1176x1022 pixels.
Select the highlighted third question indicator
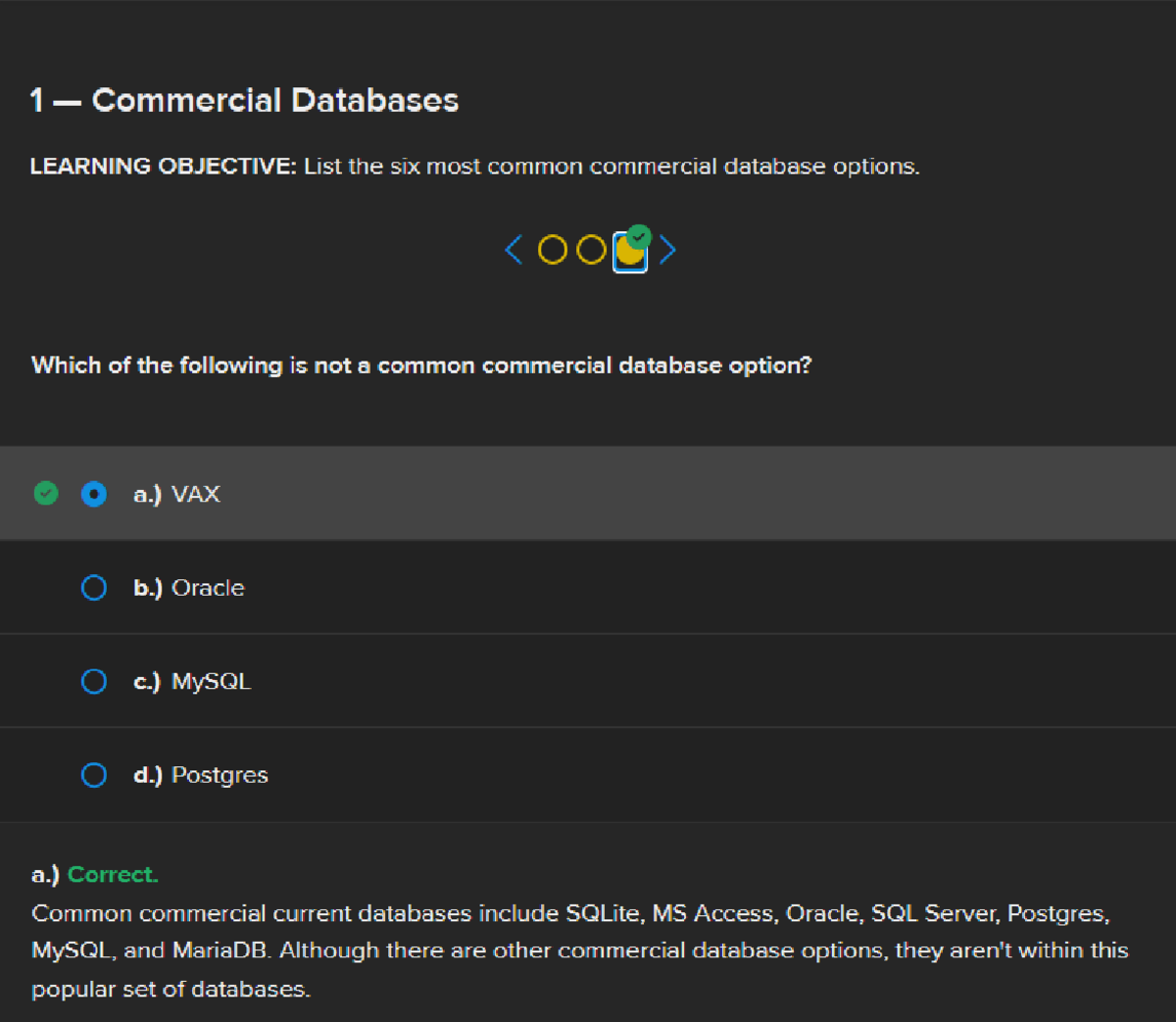click(x=629, y=252)
